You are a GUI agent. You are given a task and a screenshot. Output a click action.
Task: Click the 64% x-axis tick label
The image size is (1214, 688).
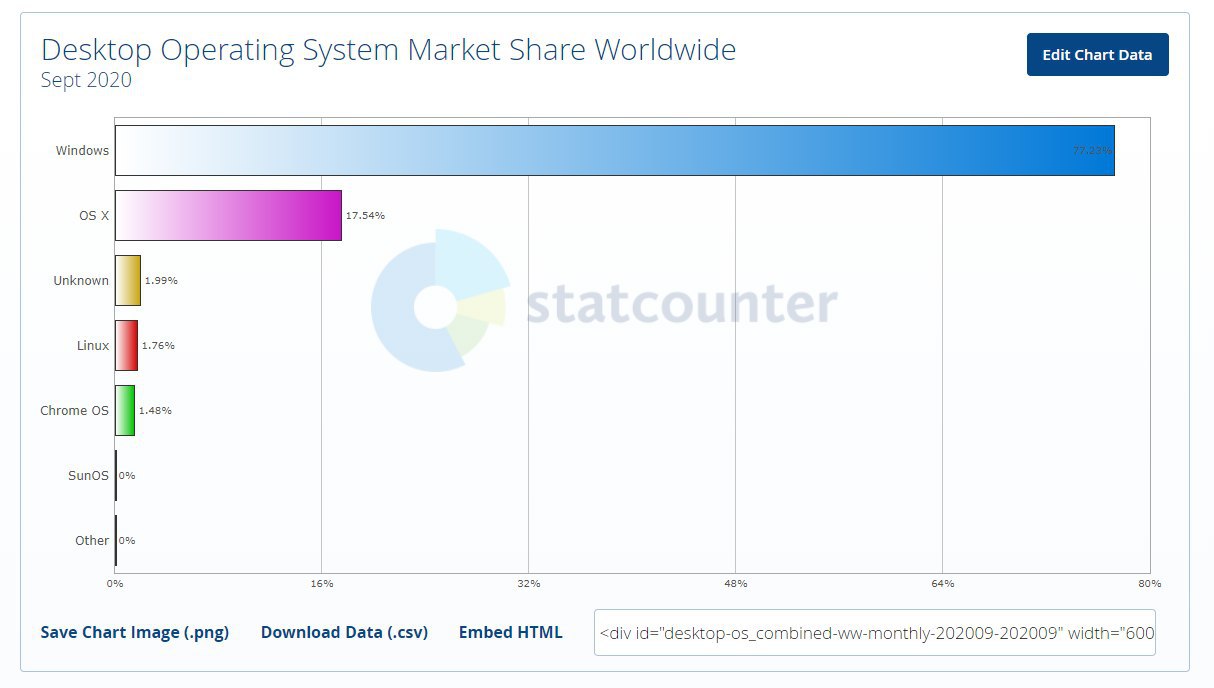(943, 583)
